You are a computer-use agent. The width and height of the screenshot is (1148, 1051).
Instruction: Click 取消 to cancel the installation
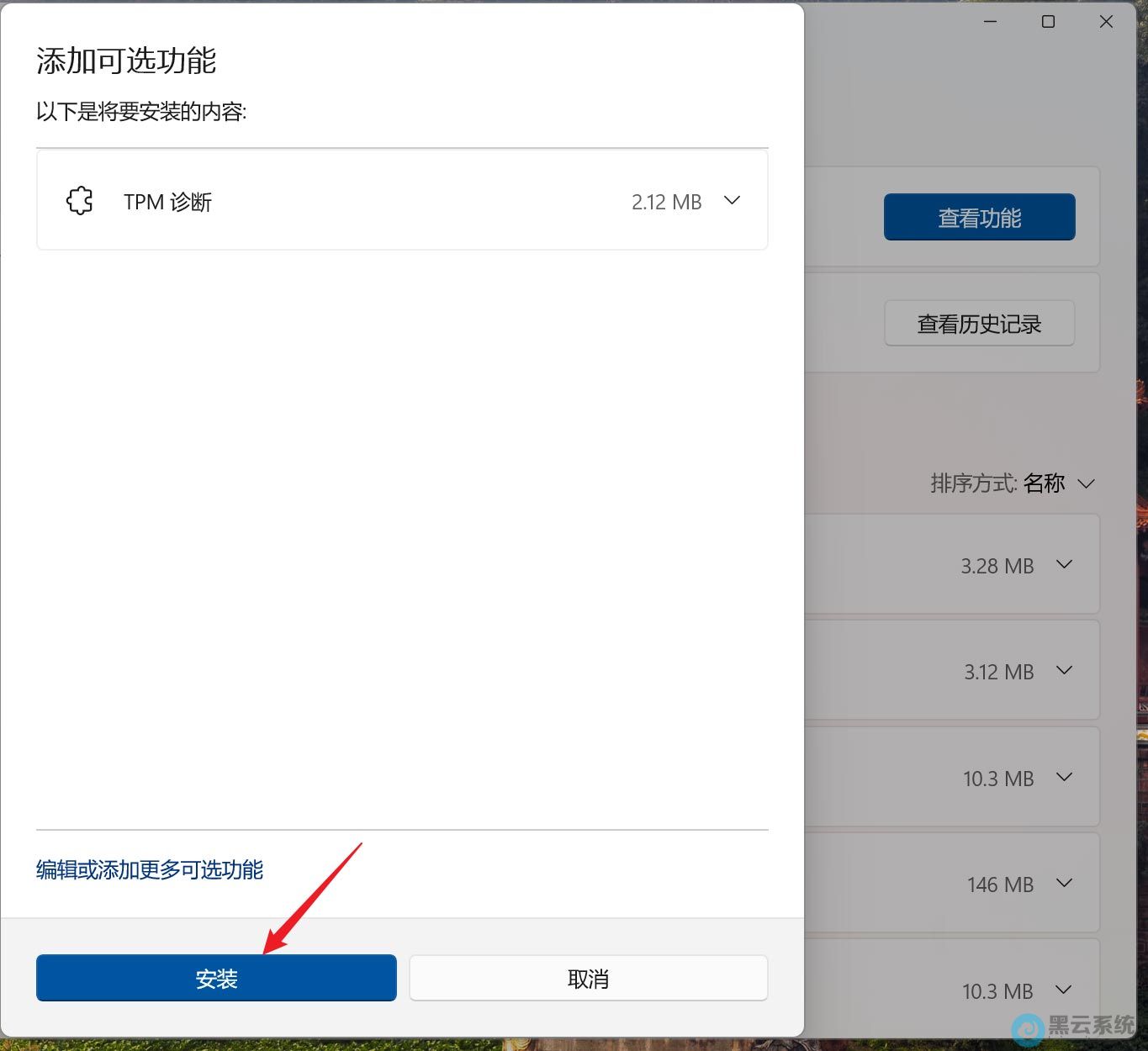point(588,978)
